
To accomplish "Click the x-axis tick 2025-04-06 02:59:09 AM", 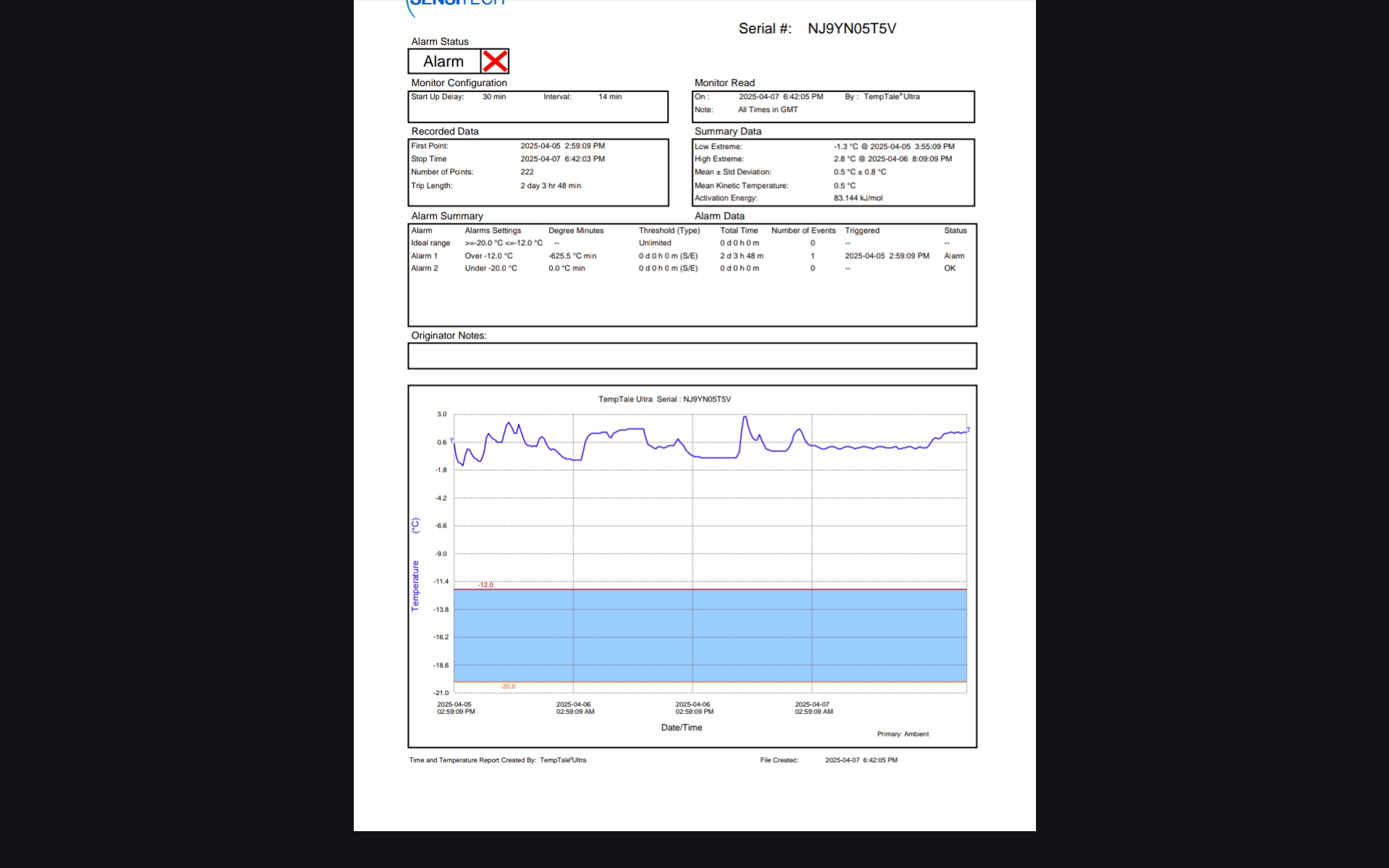I will click(575, 708).
